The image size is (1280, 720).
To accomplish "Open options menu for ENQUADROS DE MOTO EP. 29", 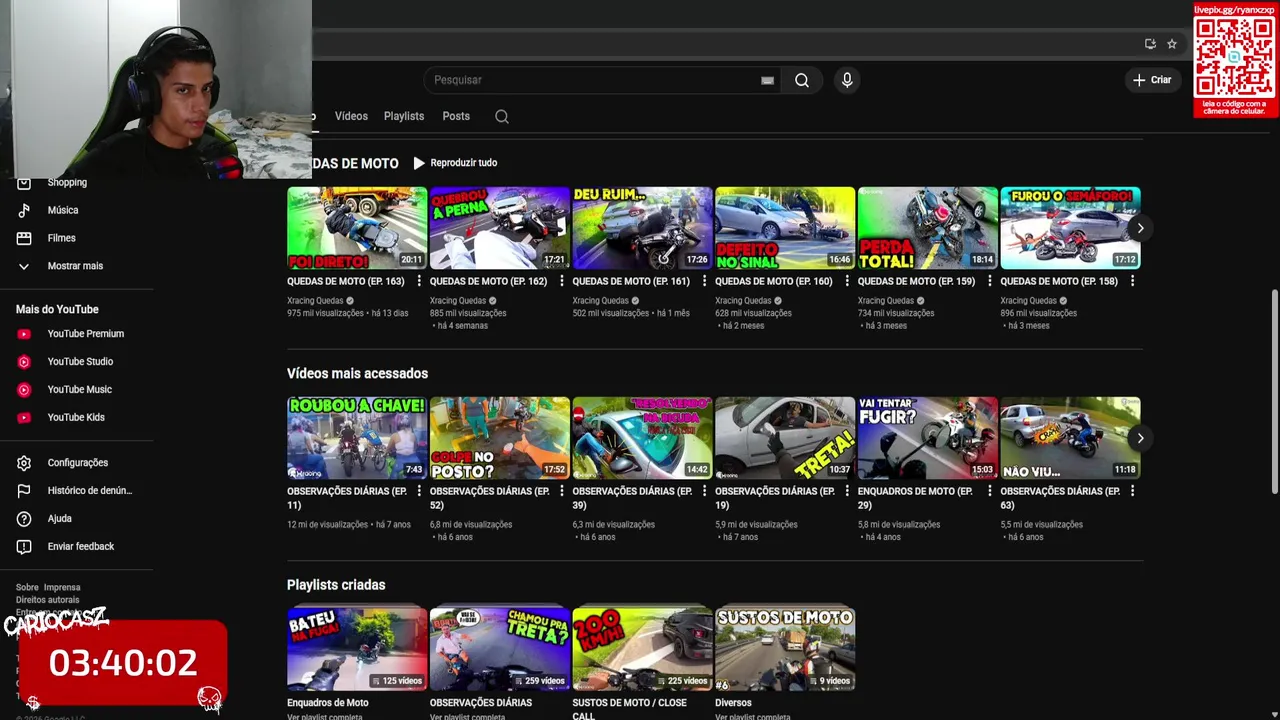I will tap(989, 491).
